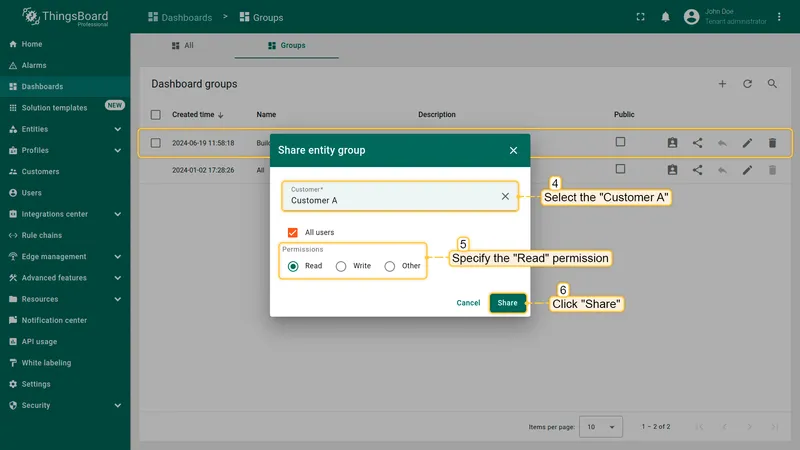
Task: Expand Advanced features chevron
Action: pyautogui.click(x=118, y=278)
